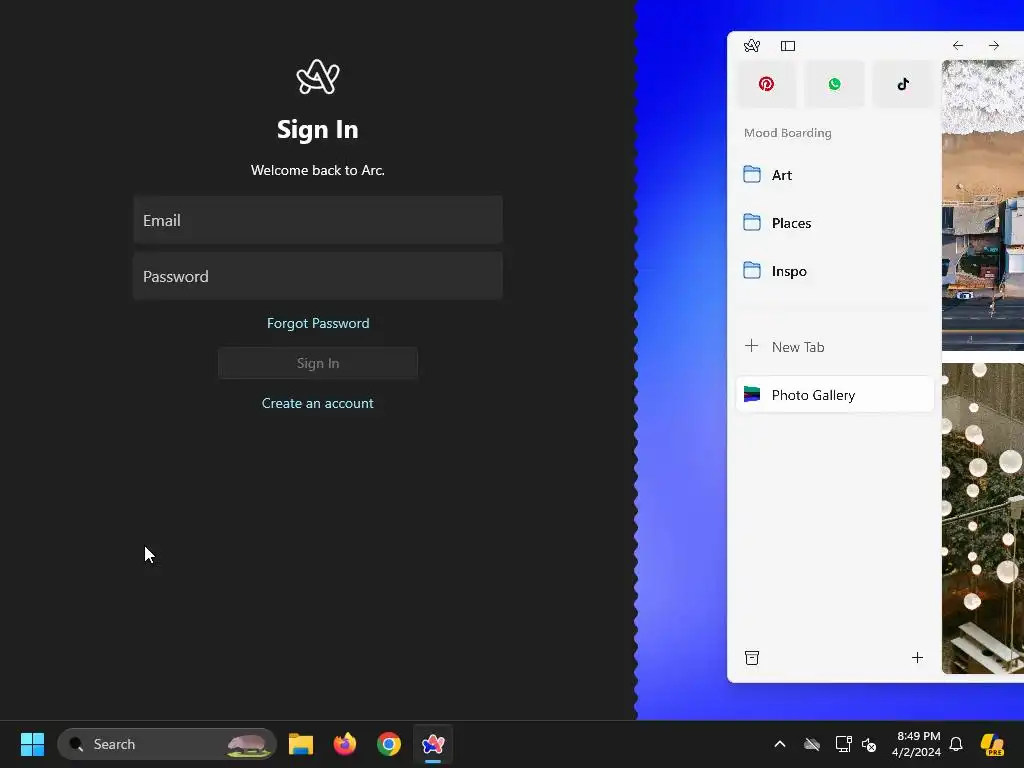The height and width of the screenshot is (768, 1024).
Task: Click New Tab in the sidebar
Action: tap(835, 347)
